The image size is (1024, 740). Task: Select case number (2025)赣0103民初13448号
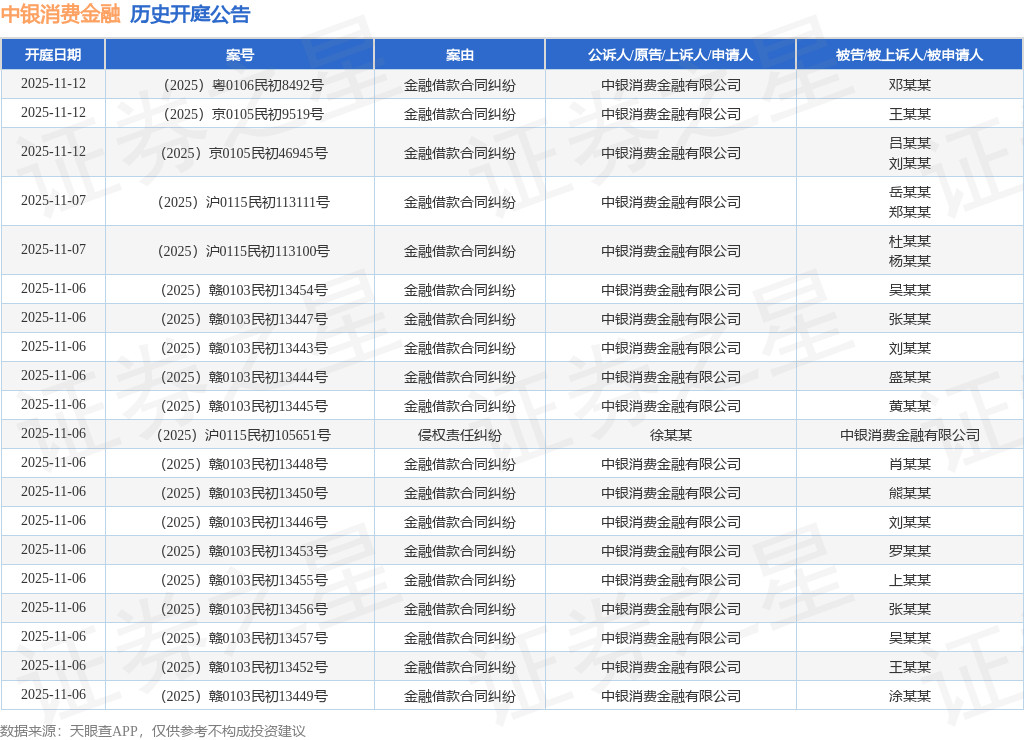244,464
